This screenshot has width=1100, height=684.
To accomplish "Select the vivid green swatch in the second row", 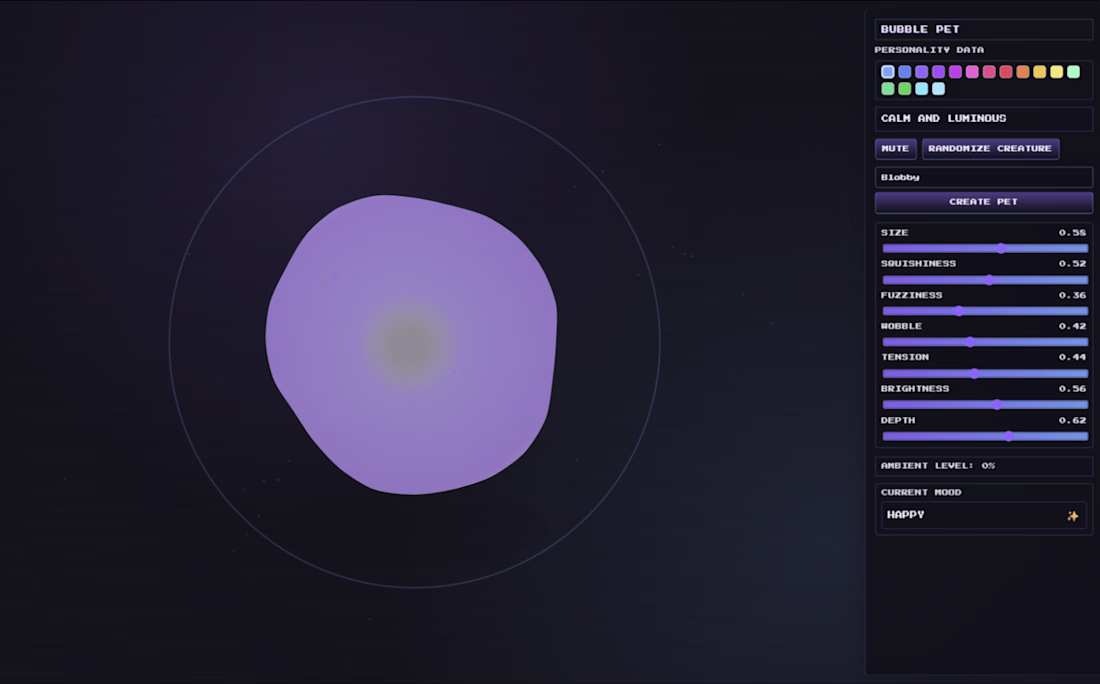I will (904, 88).
